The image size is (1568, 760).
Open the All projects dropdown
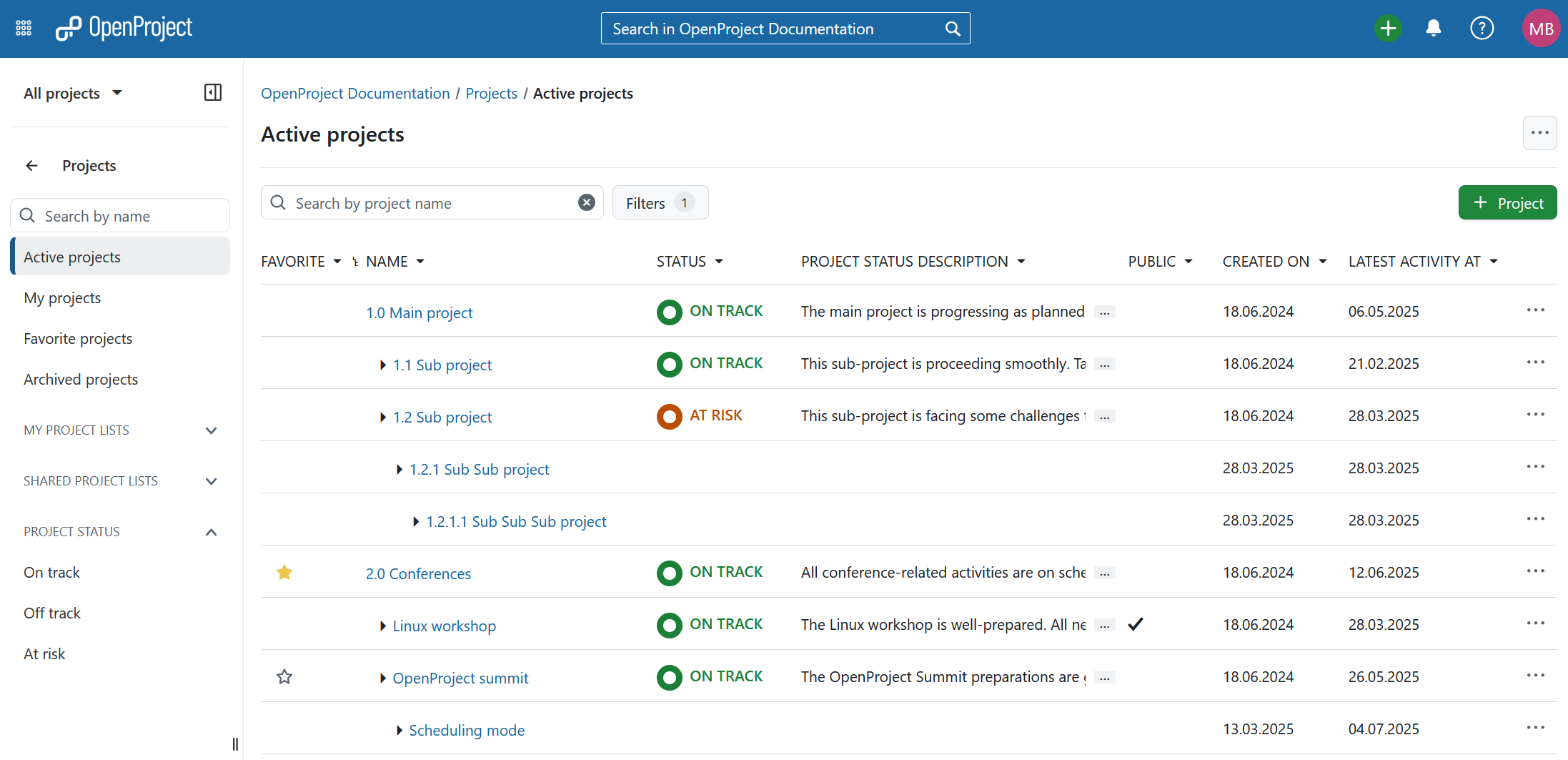73,93
